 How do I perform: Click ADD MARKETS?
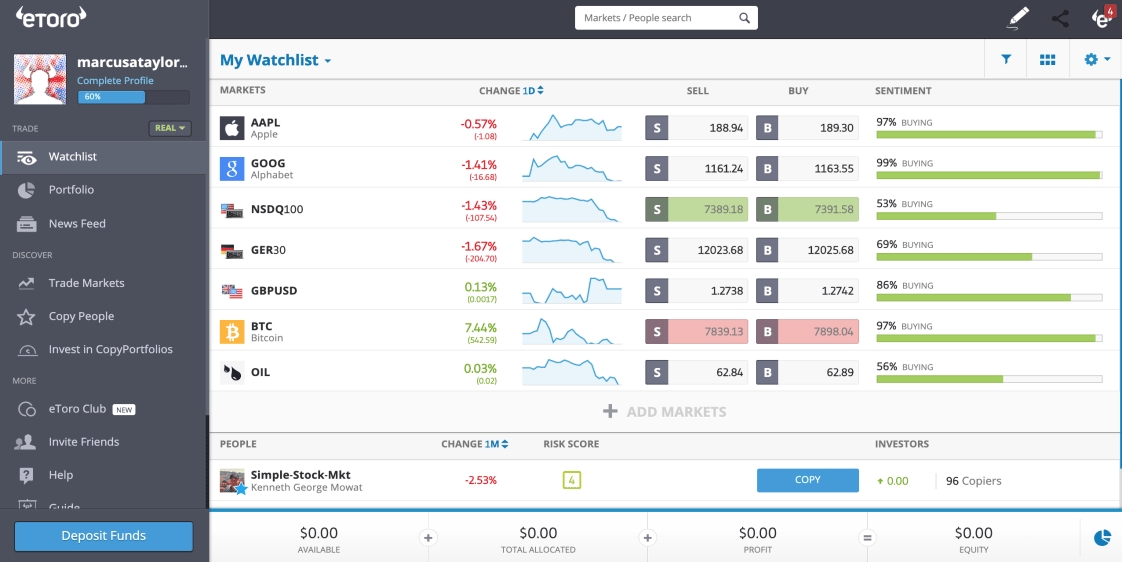point(665,412)
